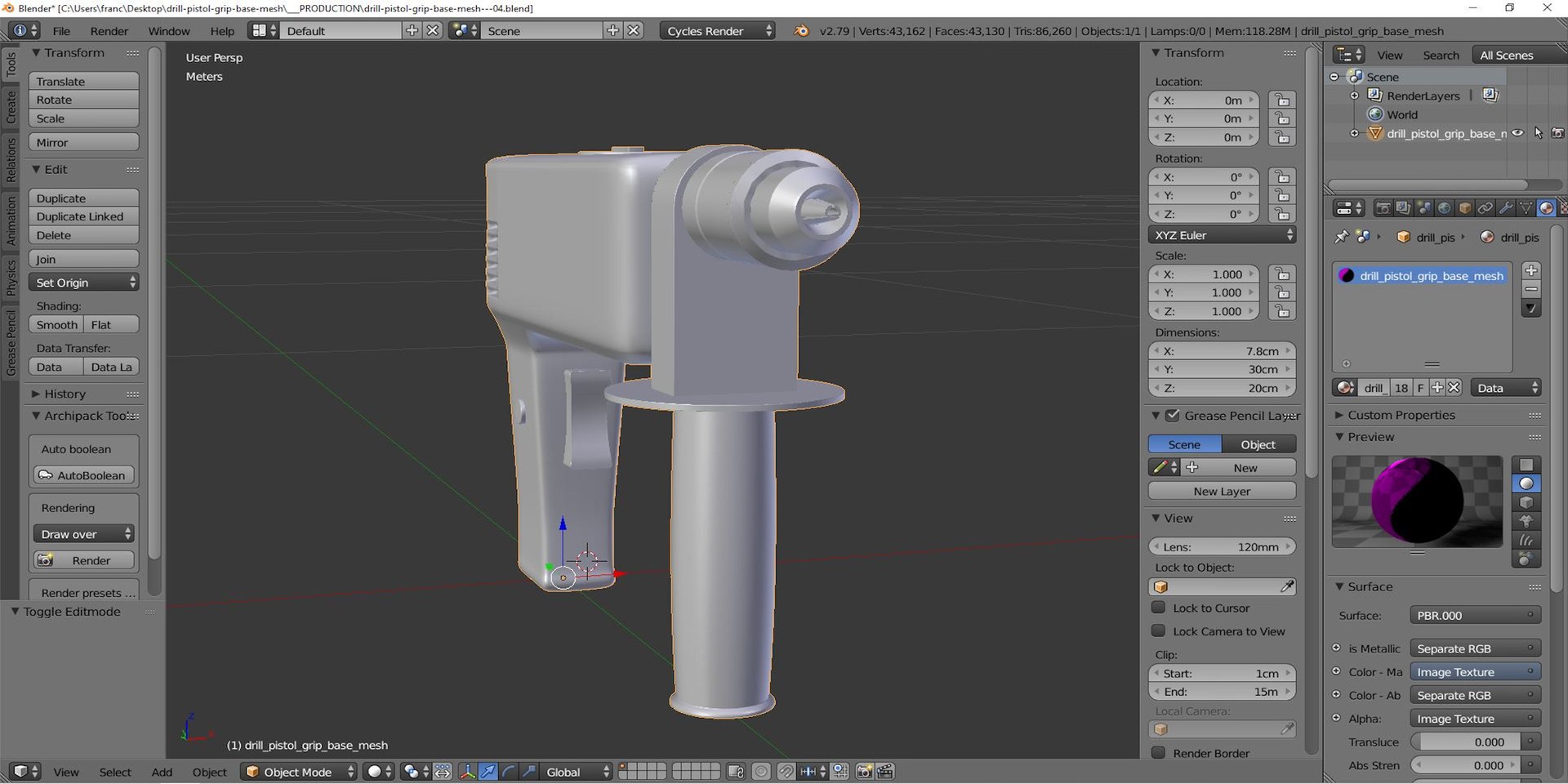This screenshot has height=784, width=1568.
Task: Open the World properties globe tab
Action: [x=1444, y=208]
